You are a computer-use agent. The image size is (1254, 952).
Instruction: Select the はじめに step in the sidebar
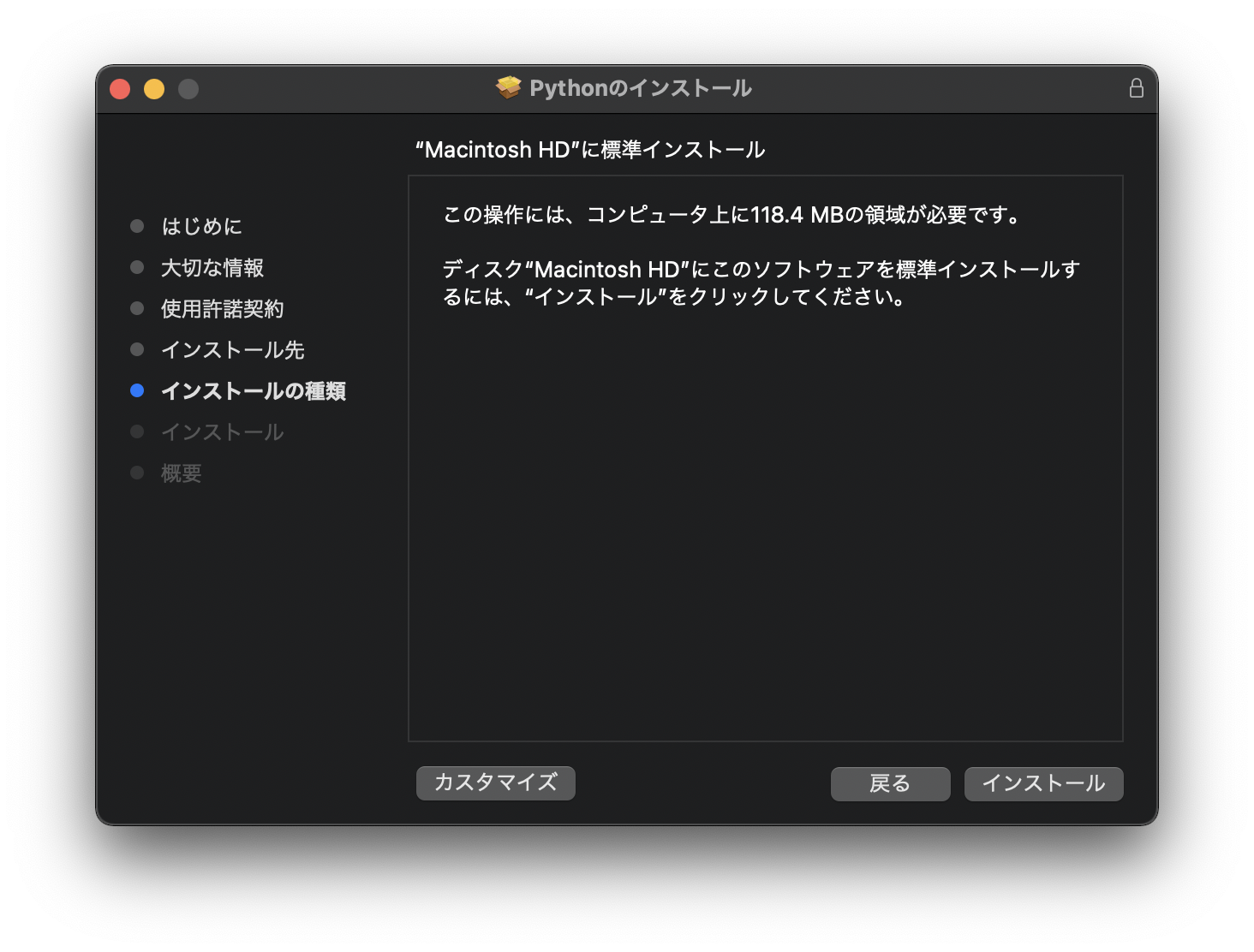point(202,226)
